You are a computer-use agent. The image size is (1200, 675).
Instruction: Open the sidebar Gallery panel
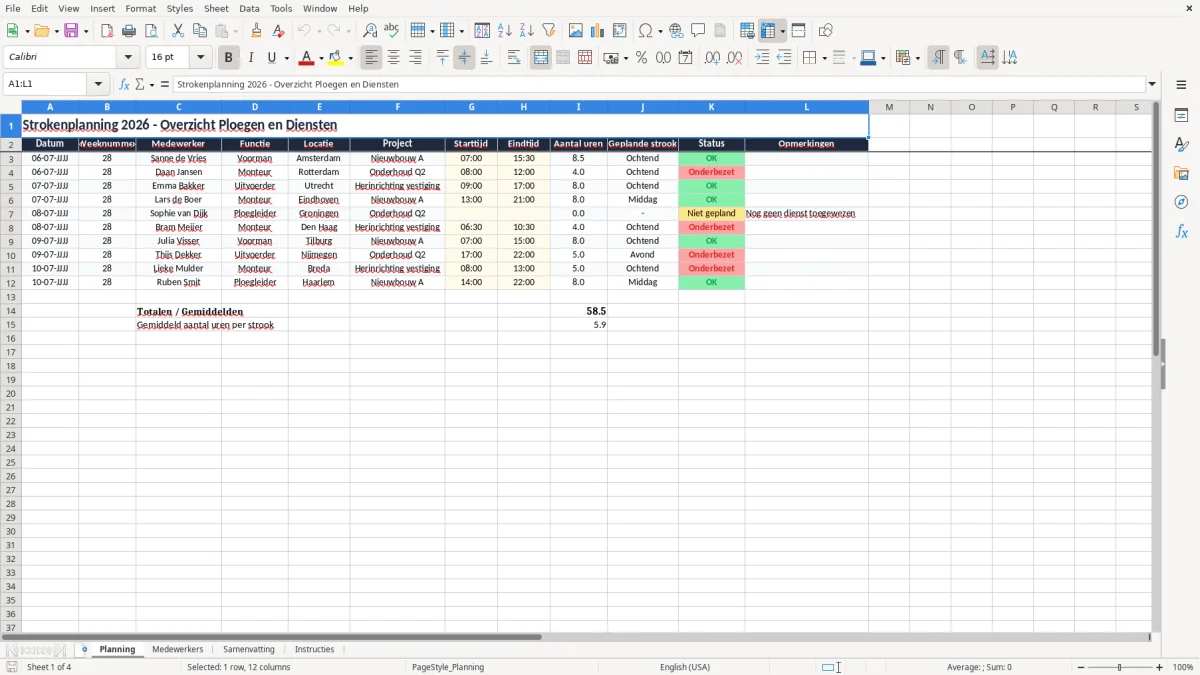1181,173
